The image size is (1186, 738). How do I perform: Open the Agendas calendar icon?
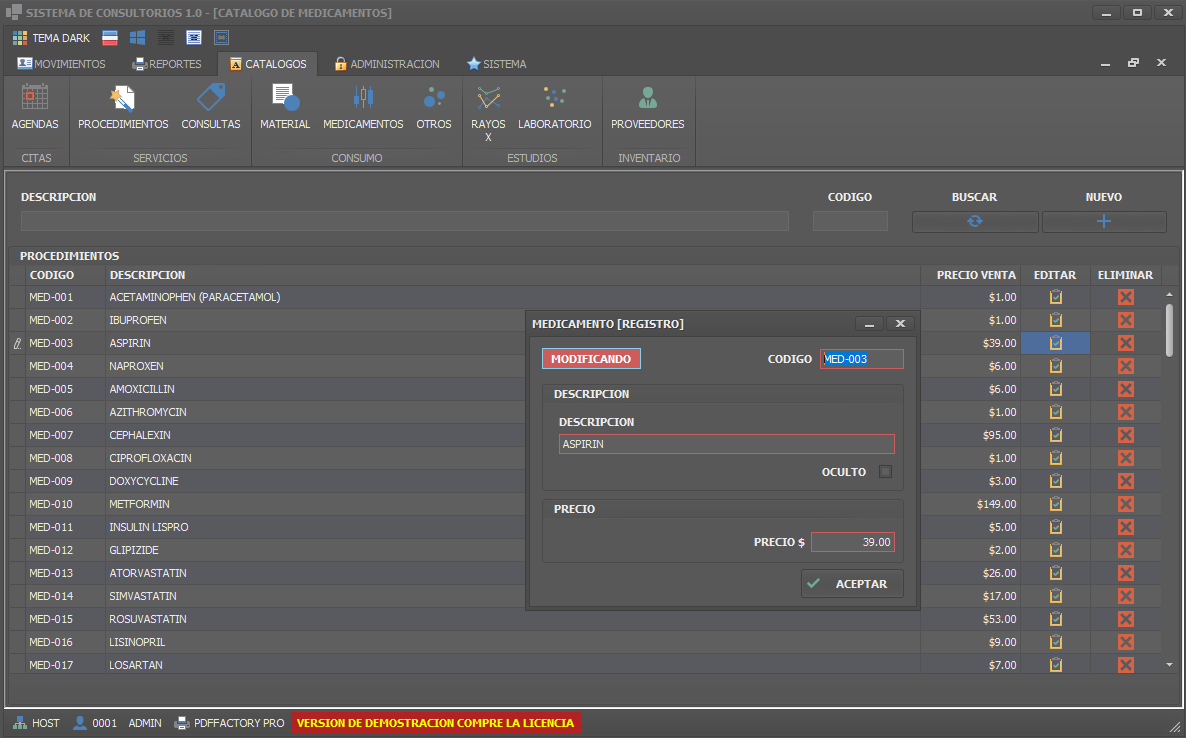click(35, 99)
